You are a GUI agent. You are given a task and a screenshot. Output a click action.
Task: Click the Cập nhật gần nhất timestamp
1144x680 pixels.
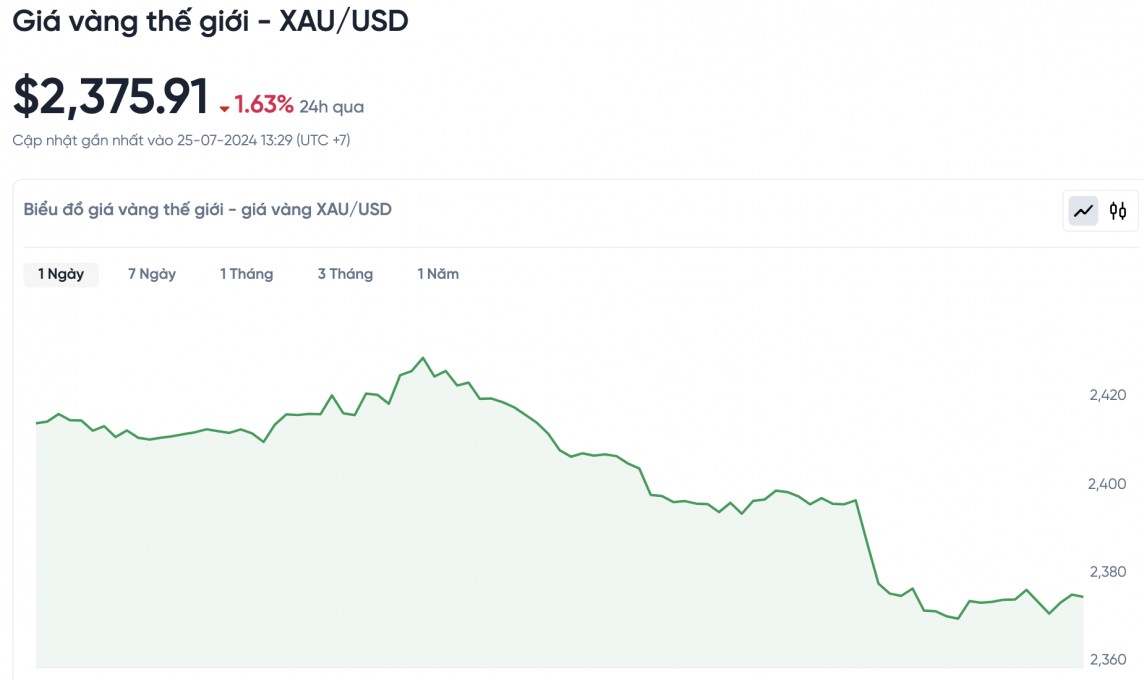tap(181, 140)
